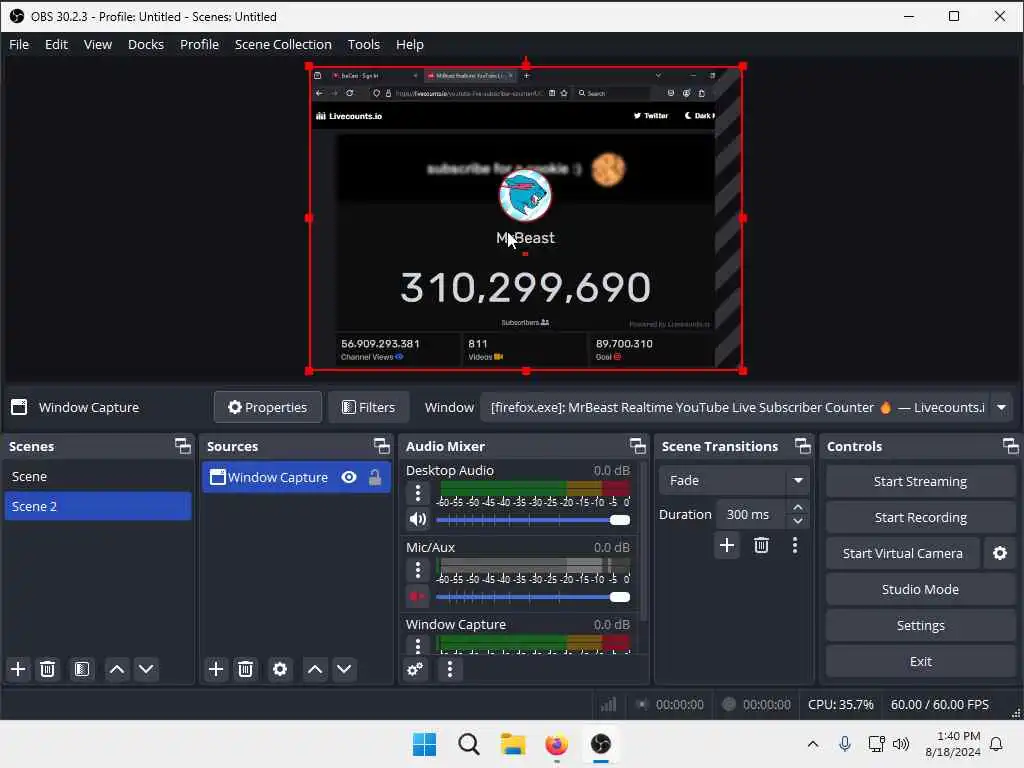Click Start Recording button
This screenshot has width=1024, height=768.
pos(920,517)
